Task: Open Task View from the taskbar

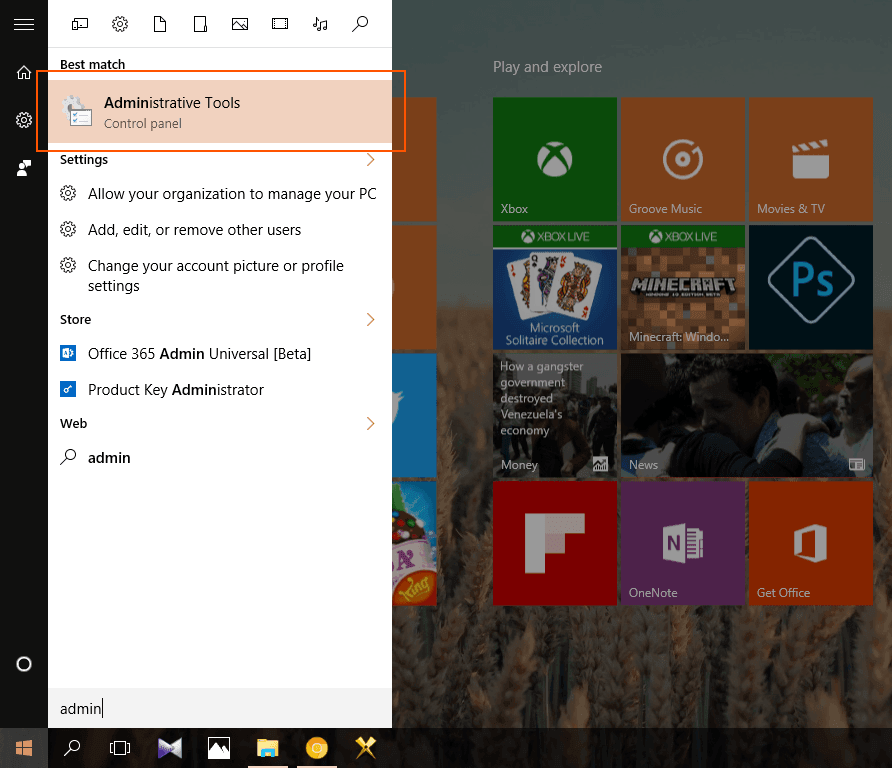Action: point(120,747)
